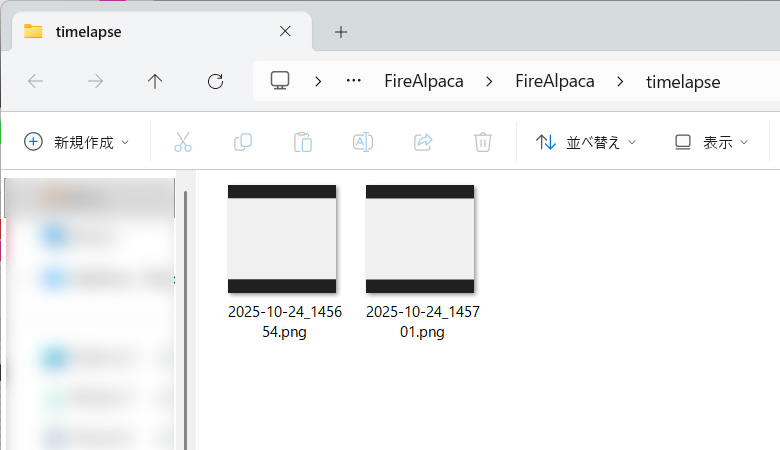Expand the hidden breadcrumb path ellipsis
The height and width of the screenshot is (450, 780).
click(x=353, y=81)
